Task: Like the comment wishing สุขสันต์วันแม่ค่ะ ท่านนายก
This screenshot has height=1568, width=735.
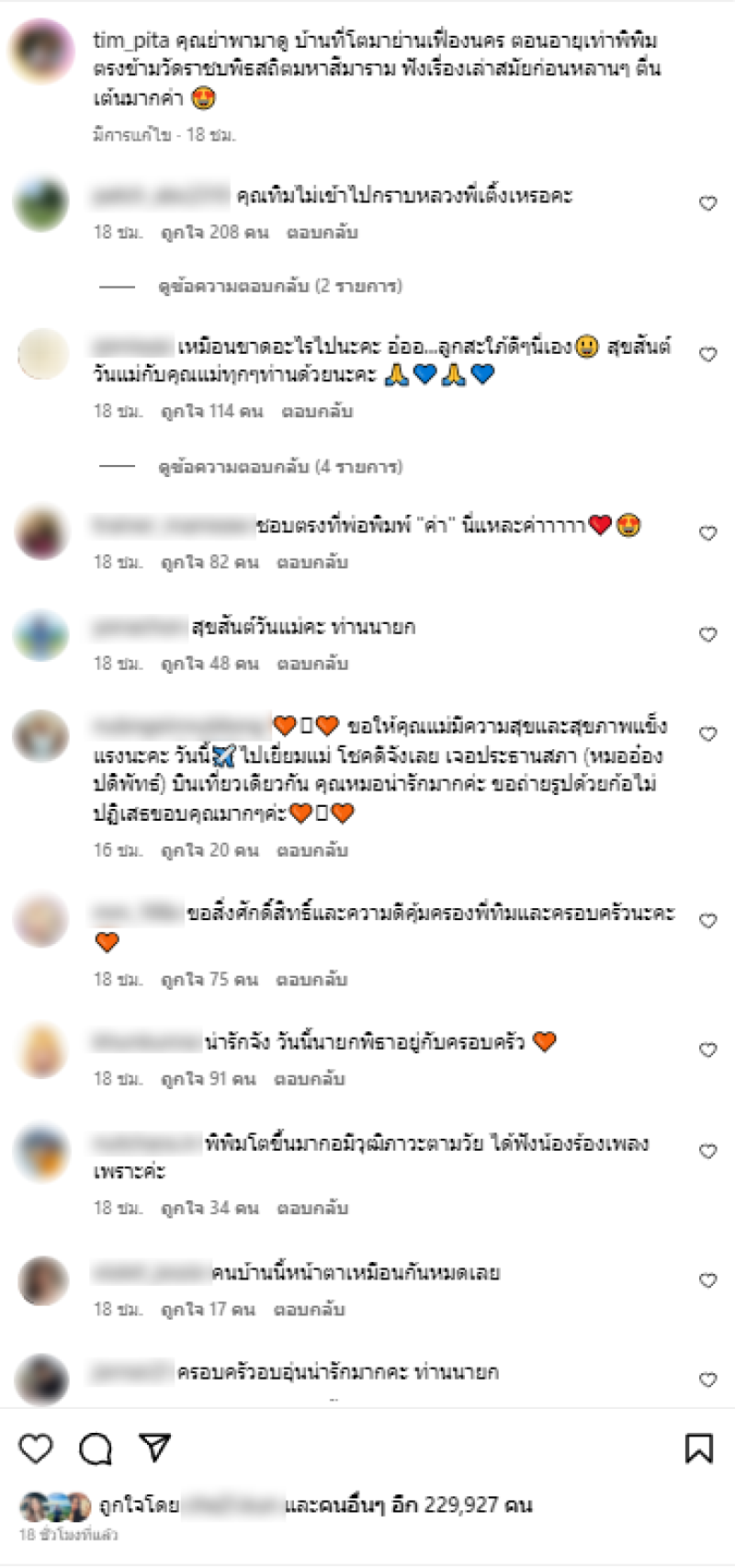Action: coord(707,635)
